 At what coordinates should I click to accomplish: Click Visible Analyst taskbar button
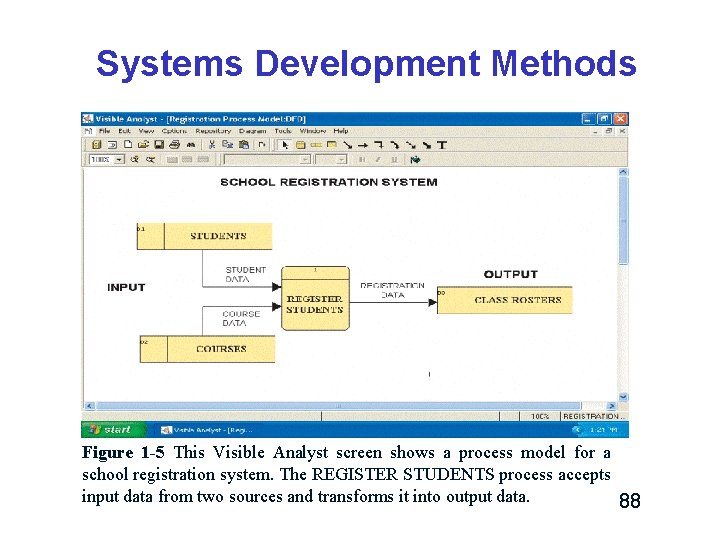(207, 430)
